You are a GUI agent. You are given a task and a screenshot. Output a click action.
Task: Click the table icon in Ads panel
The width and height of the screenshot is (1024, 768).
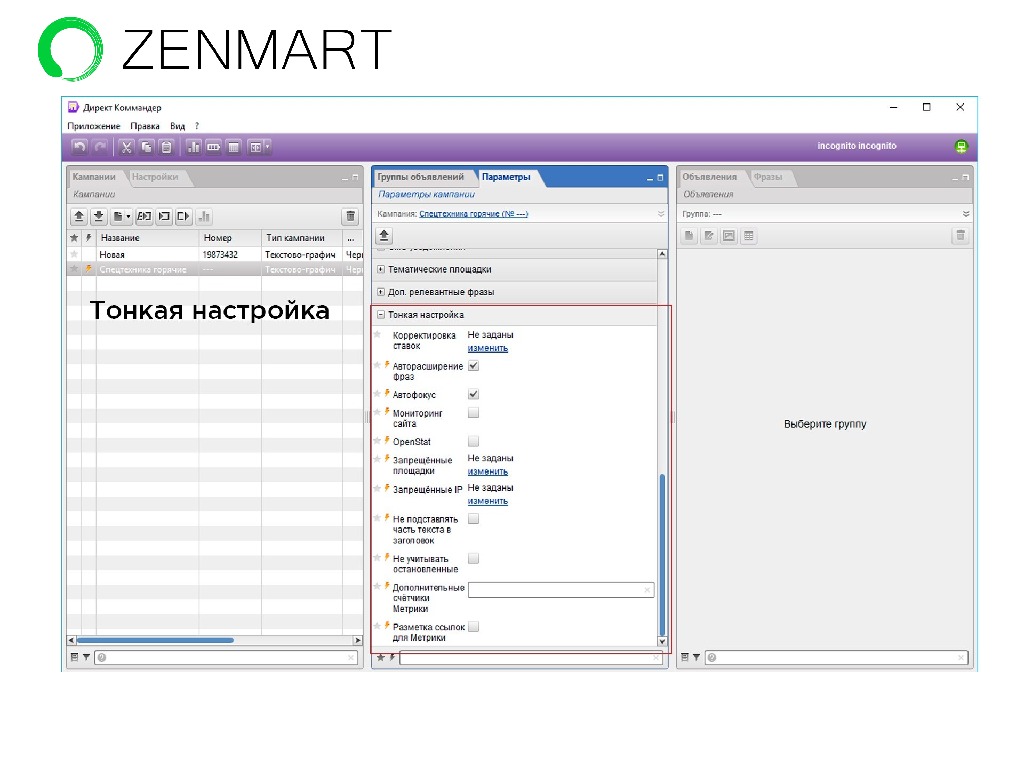coord(749,236)
